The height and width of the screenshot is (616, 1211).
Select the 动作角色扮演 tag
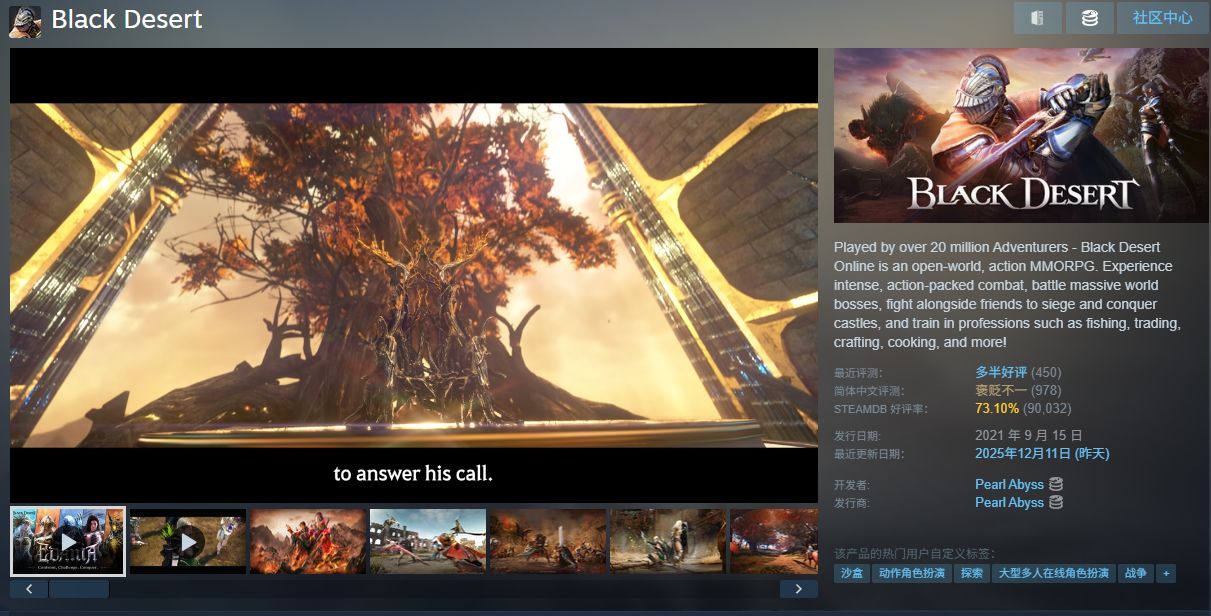click(x=912, y=574)
